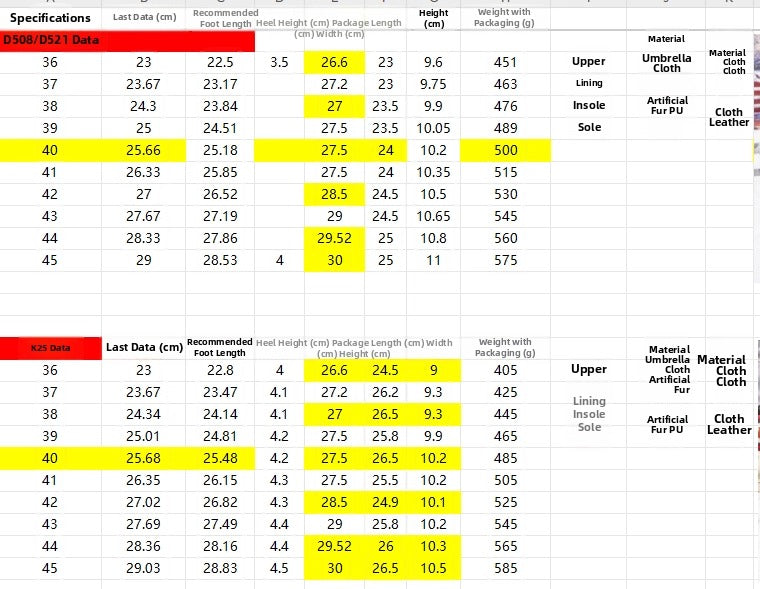This screenshot has width=760, height=589.
Task: Select the recommended foot length cell 28.53
Action: (219, 260)
